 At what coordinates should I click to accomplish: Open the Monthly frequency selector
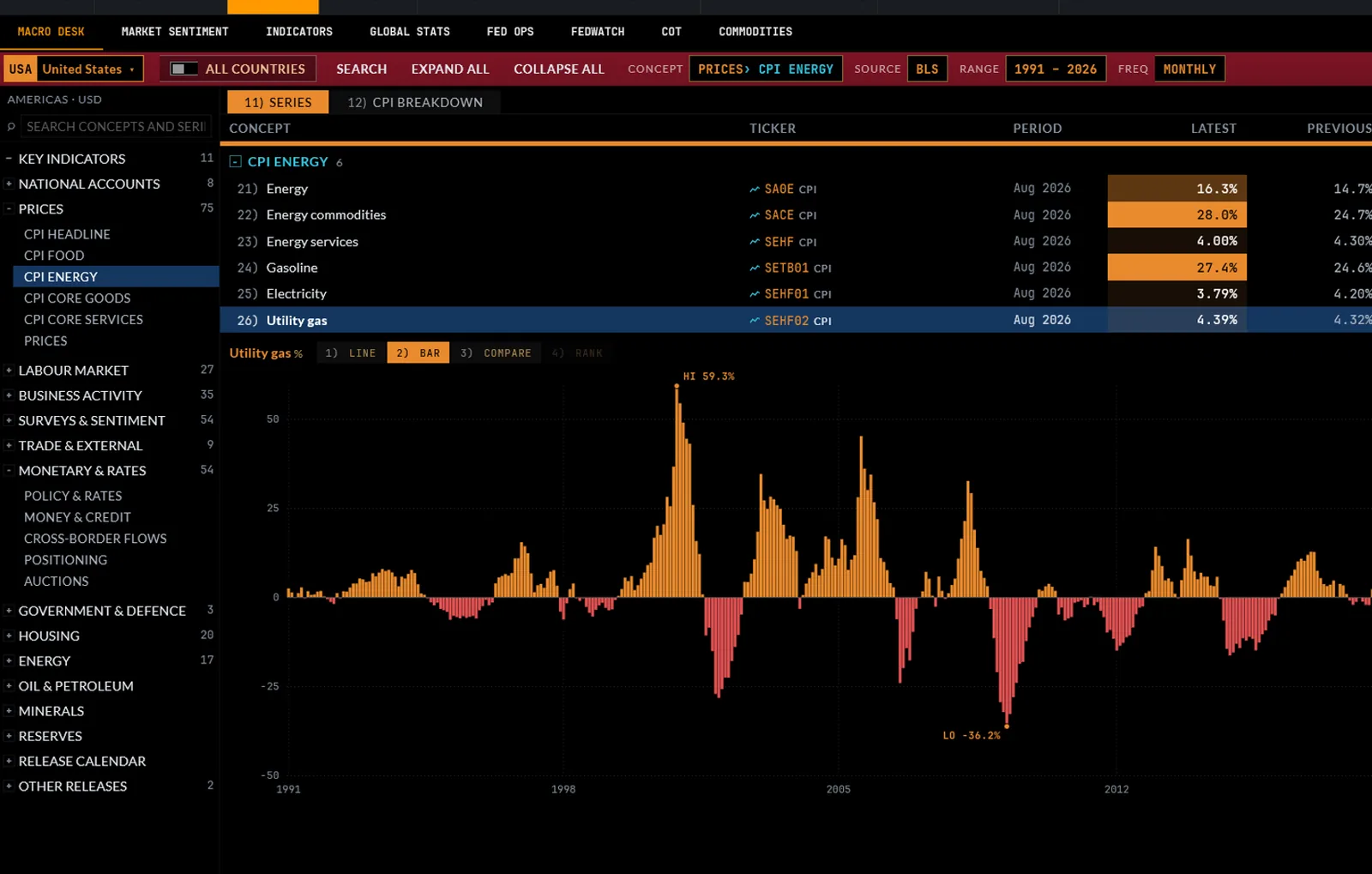click(x=1189, y=69)
